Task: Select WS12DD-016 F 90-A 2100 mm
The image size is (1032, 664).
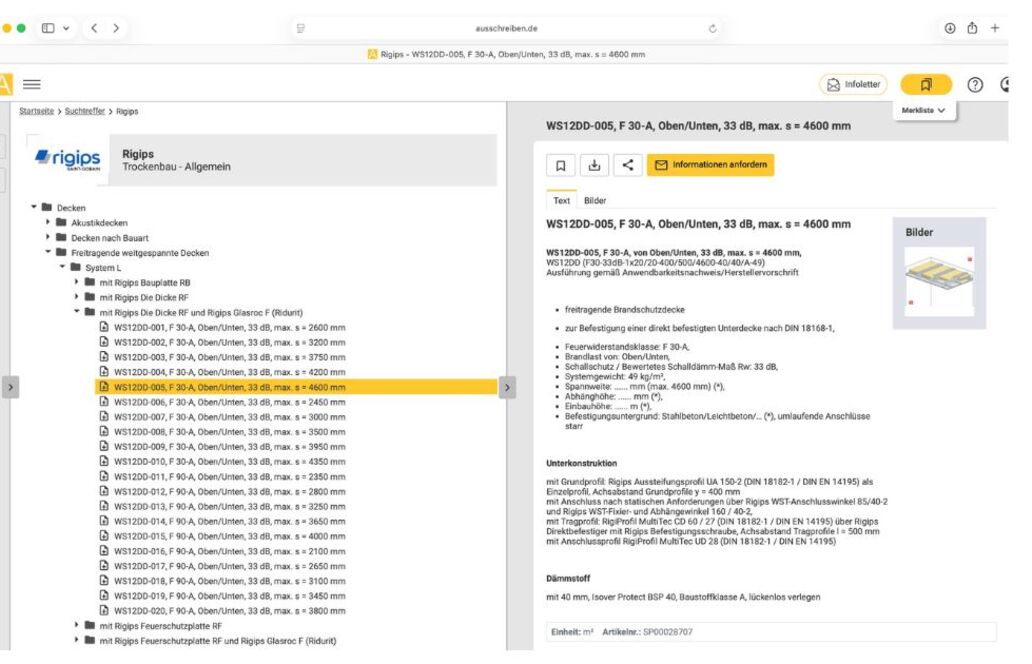Action: pos(230,551)
